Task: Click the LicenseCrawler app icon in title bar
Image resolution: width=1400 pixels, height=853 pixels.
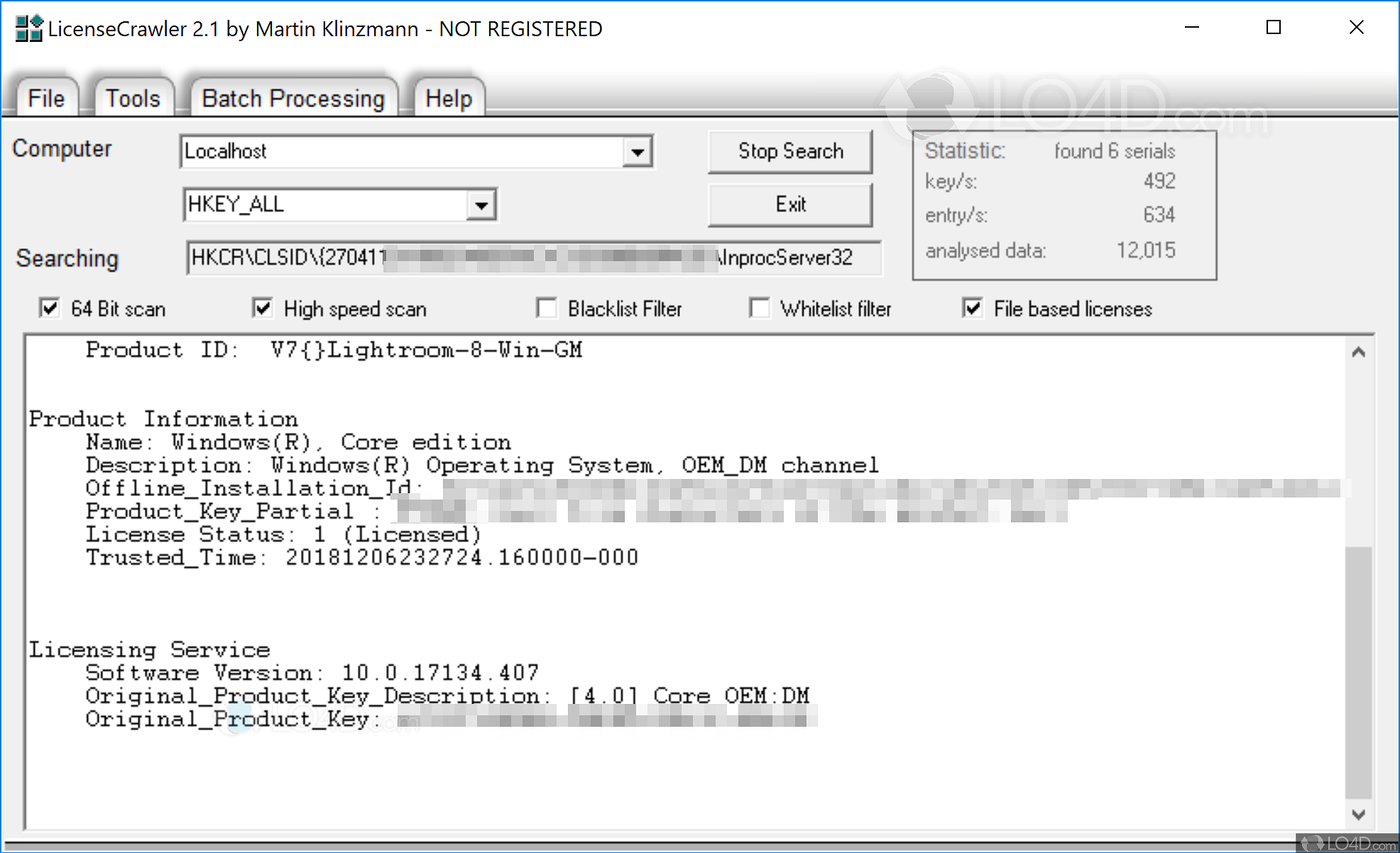Action: pyautogui.click(x=28, y=28)
